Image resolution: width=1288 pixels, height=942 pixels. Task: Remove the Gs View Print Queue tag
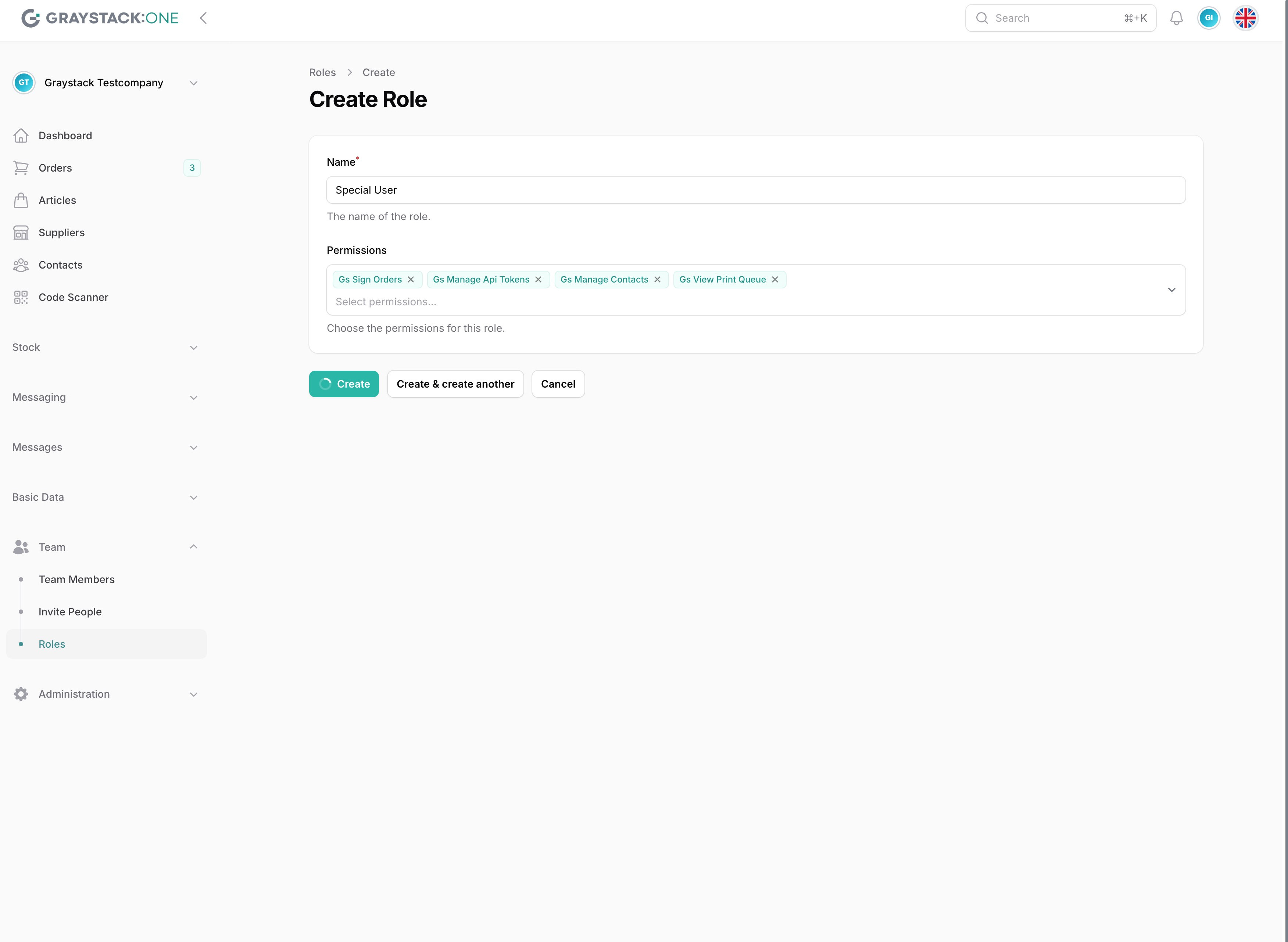[x=774, y=280]
